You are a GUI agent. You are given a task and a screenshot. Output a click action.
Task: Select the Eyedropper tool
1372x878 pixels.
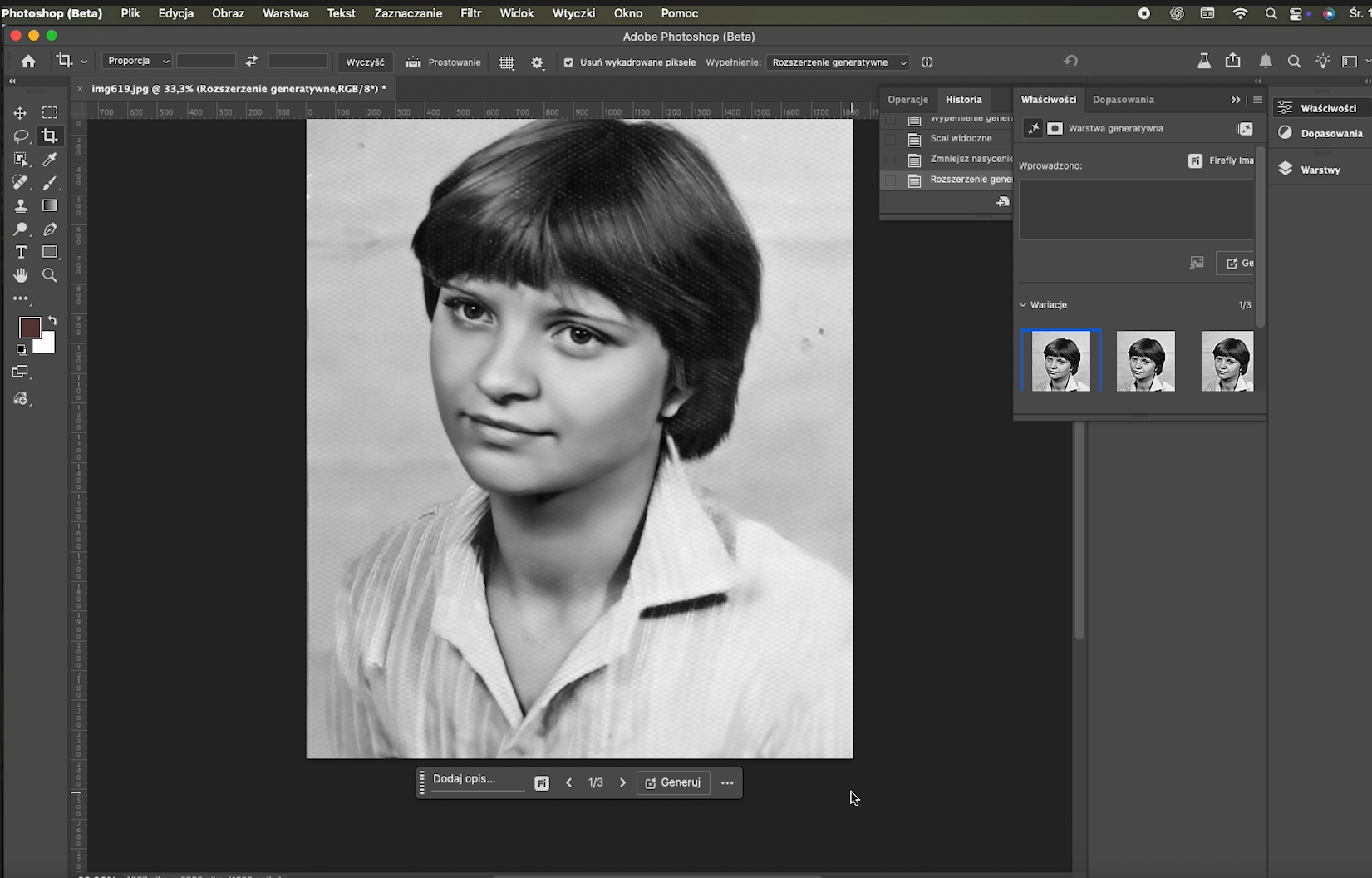pos(50,159)
